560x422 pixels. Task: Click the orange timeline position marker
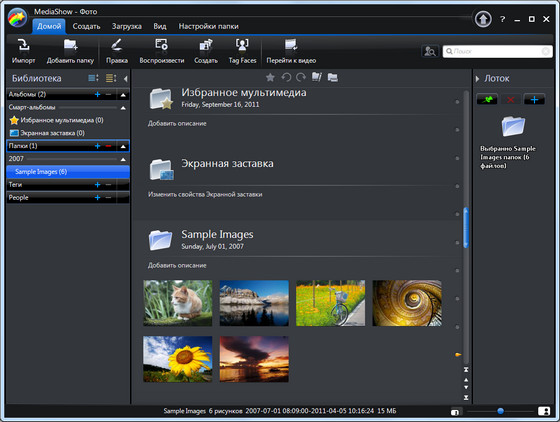(x=458, y=355)
